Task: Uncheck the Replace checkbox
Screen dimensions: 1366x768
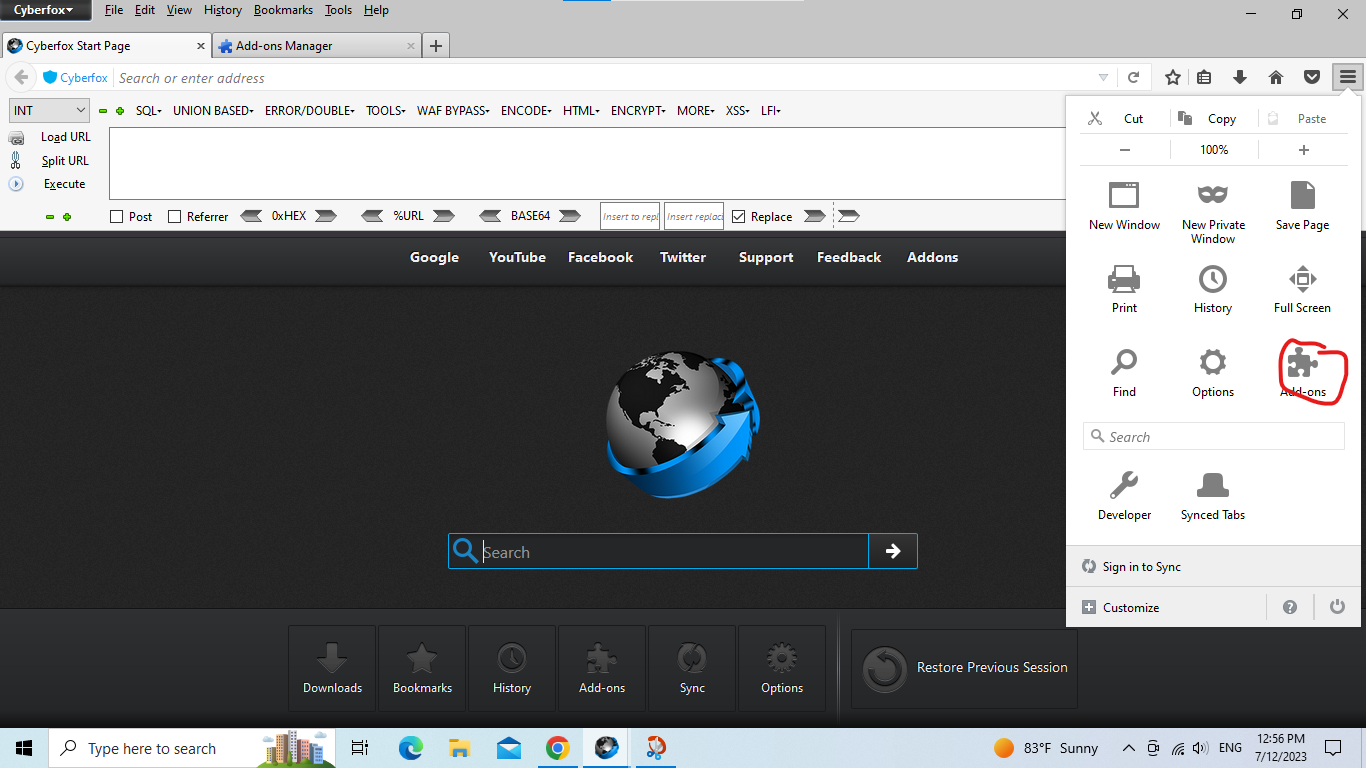Action: [738, 216]
